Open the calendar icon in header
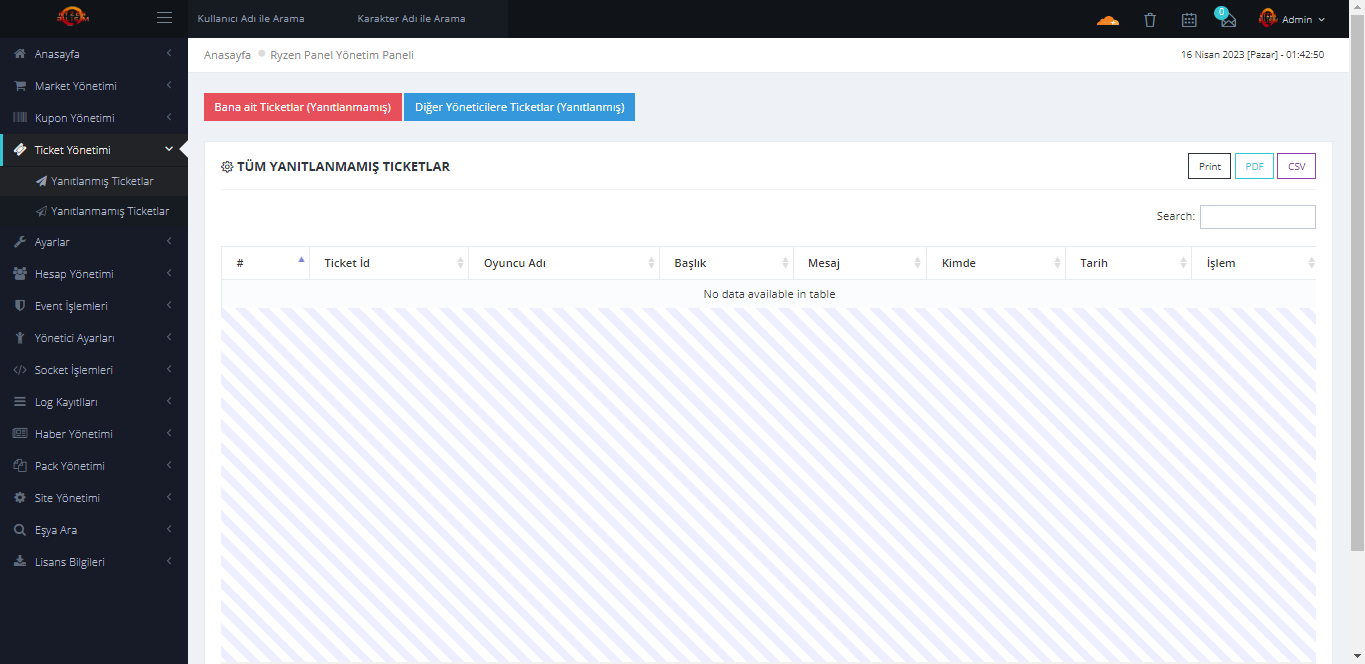Viewport: 1365px width, 664px height. (x=1189, y=19)
